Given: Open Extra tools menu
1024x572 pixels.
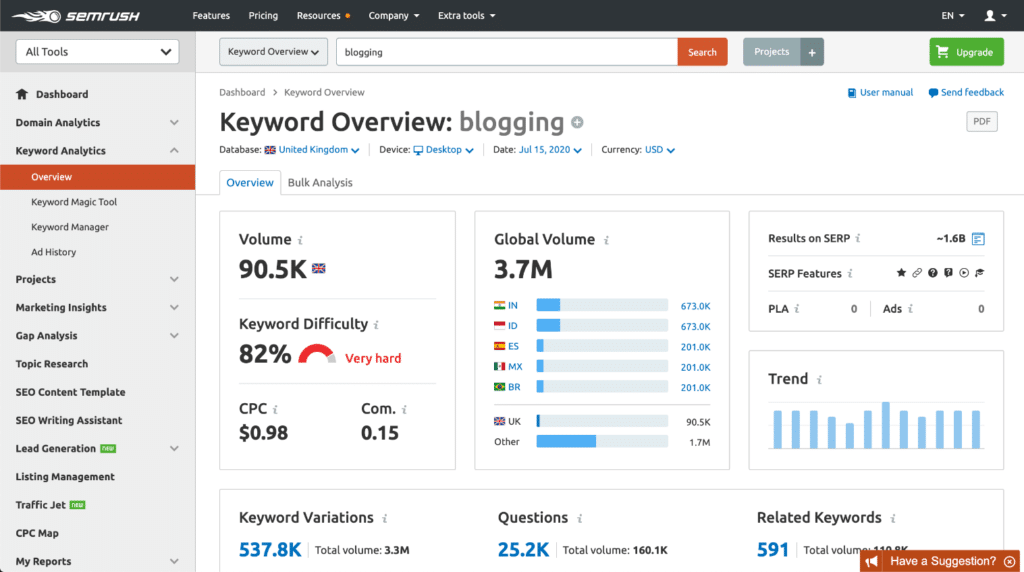Looking at the screenshot, I should (466, 16).
